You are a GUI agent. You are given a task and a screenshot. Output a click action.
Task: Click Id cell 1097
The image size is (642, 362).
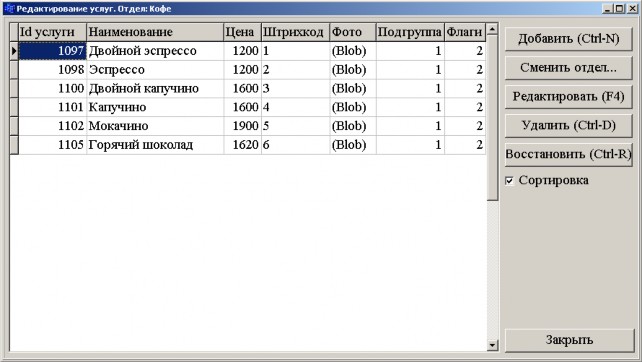[x=52, y=51]
